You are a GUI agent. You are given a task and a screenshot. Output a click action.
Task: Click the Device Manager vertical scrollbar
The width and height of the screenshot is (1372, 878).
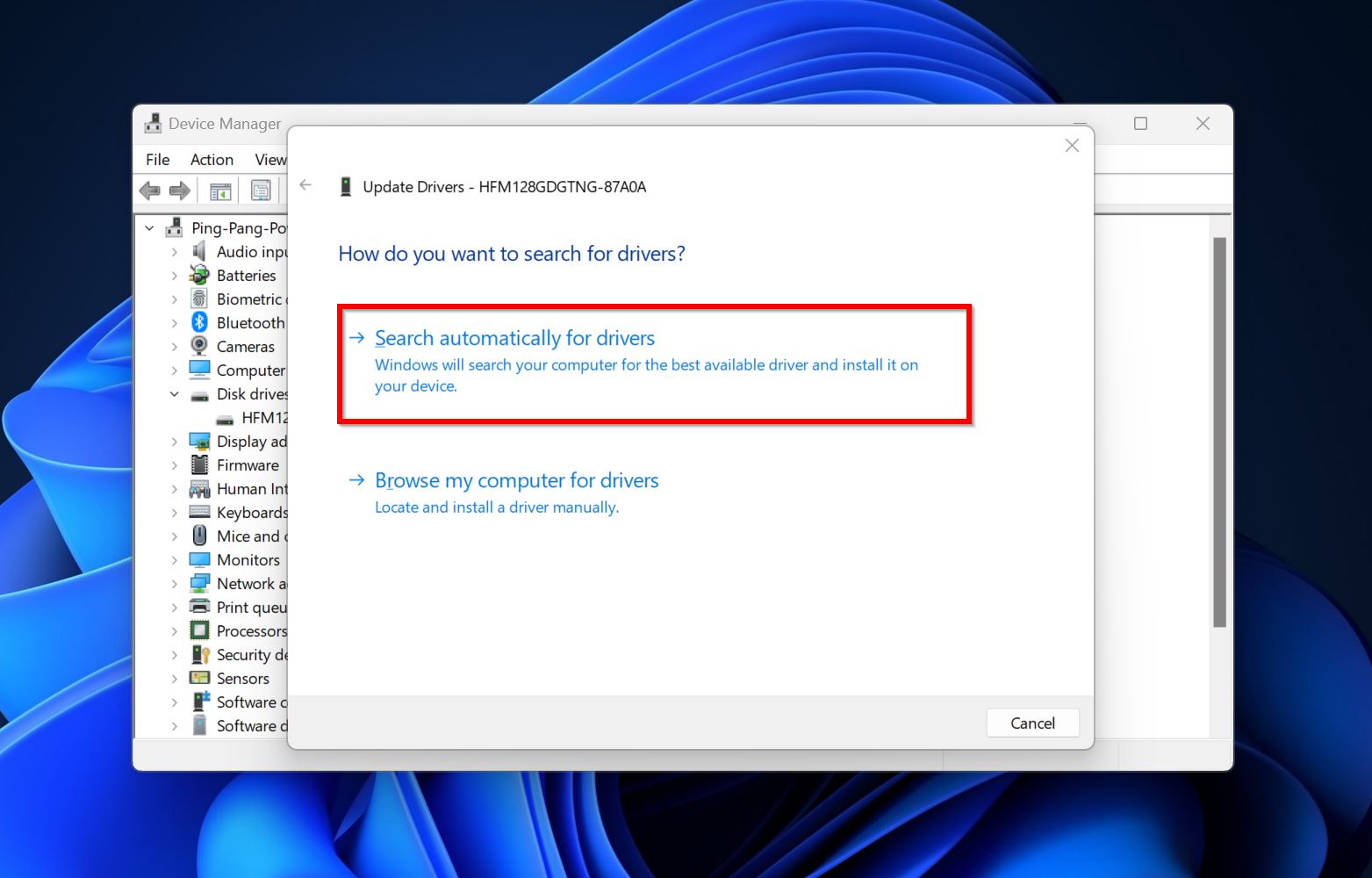[1219, 432]
